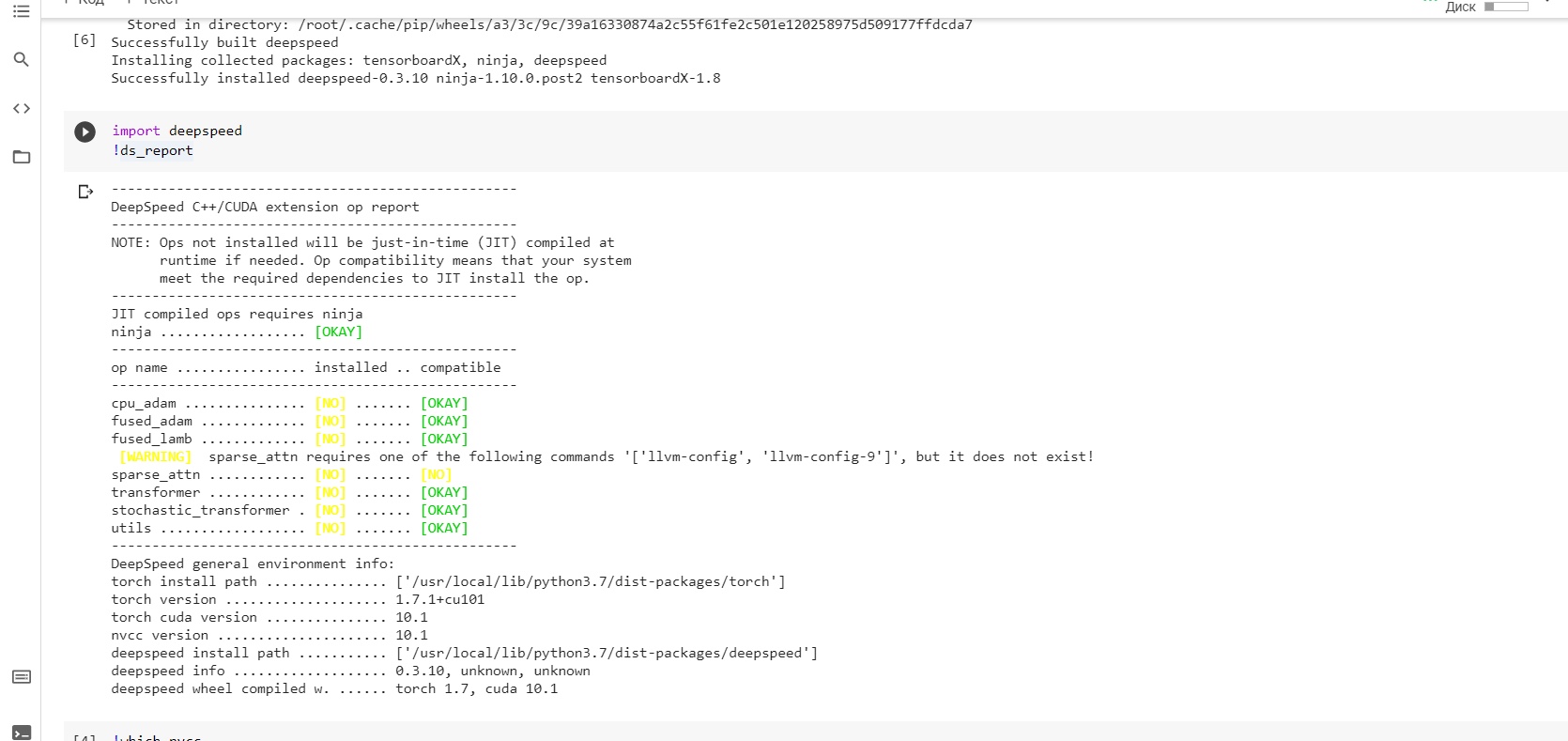Image resolution: width=1568 pixels, height=741 pixels.
Task: Open the command palette icon above the terminal
Action: coord(22,676)
